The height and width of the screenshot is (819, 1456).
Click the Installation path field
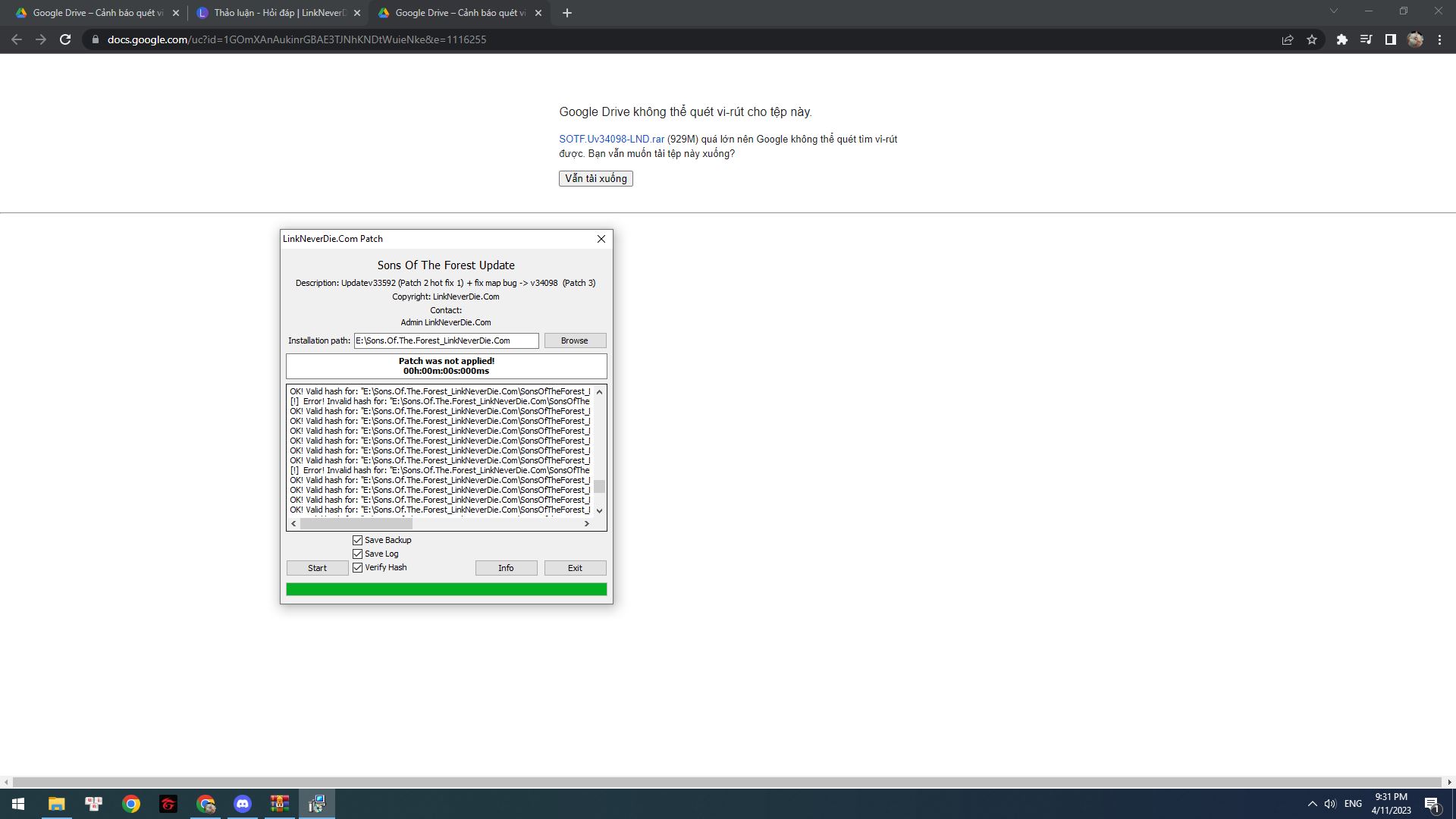tap(446, 340)
